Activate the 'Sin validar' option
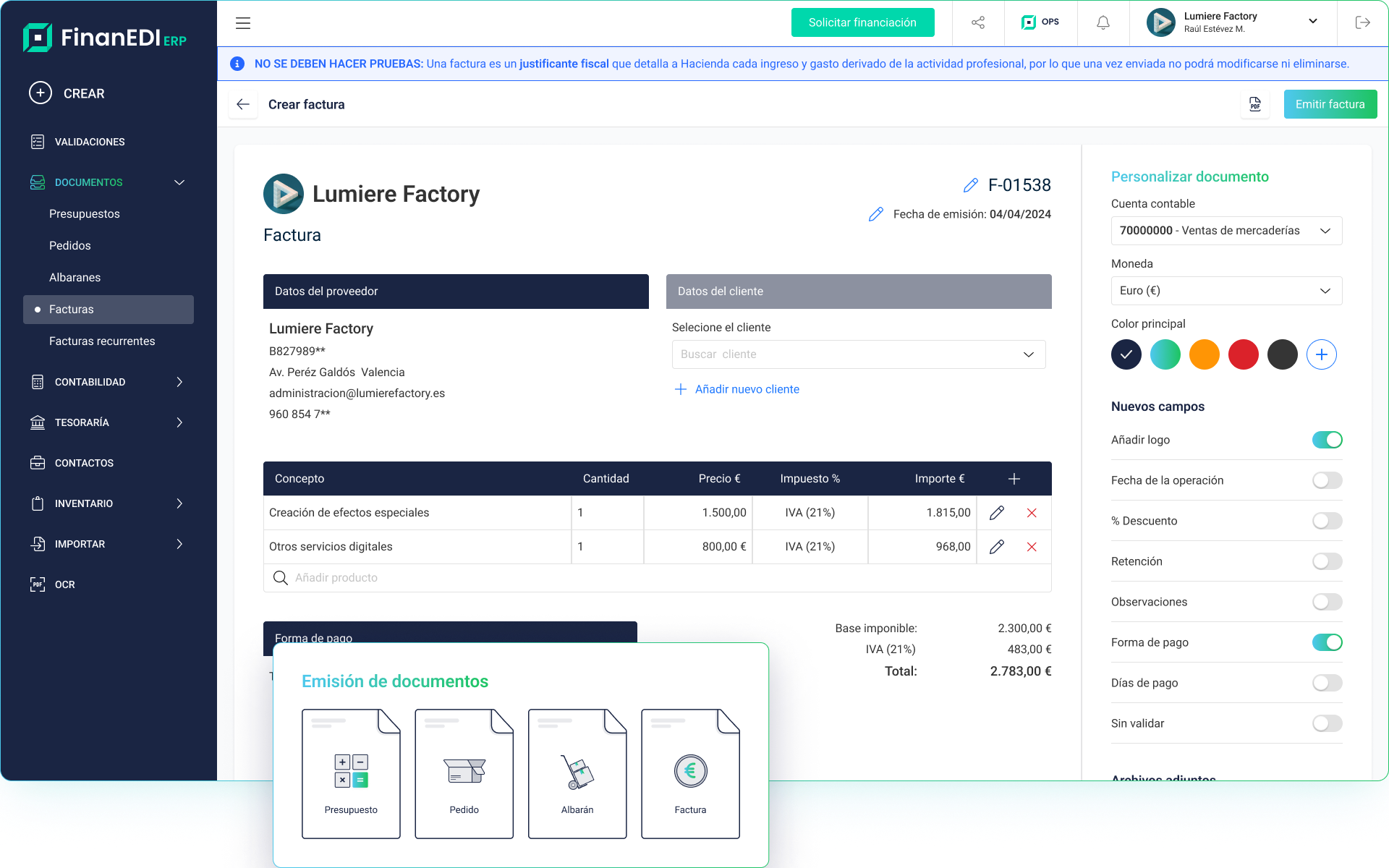Image resolution: width=1389 pixels, height=868 pixels. pos(1327,723)
